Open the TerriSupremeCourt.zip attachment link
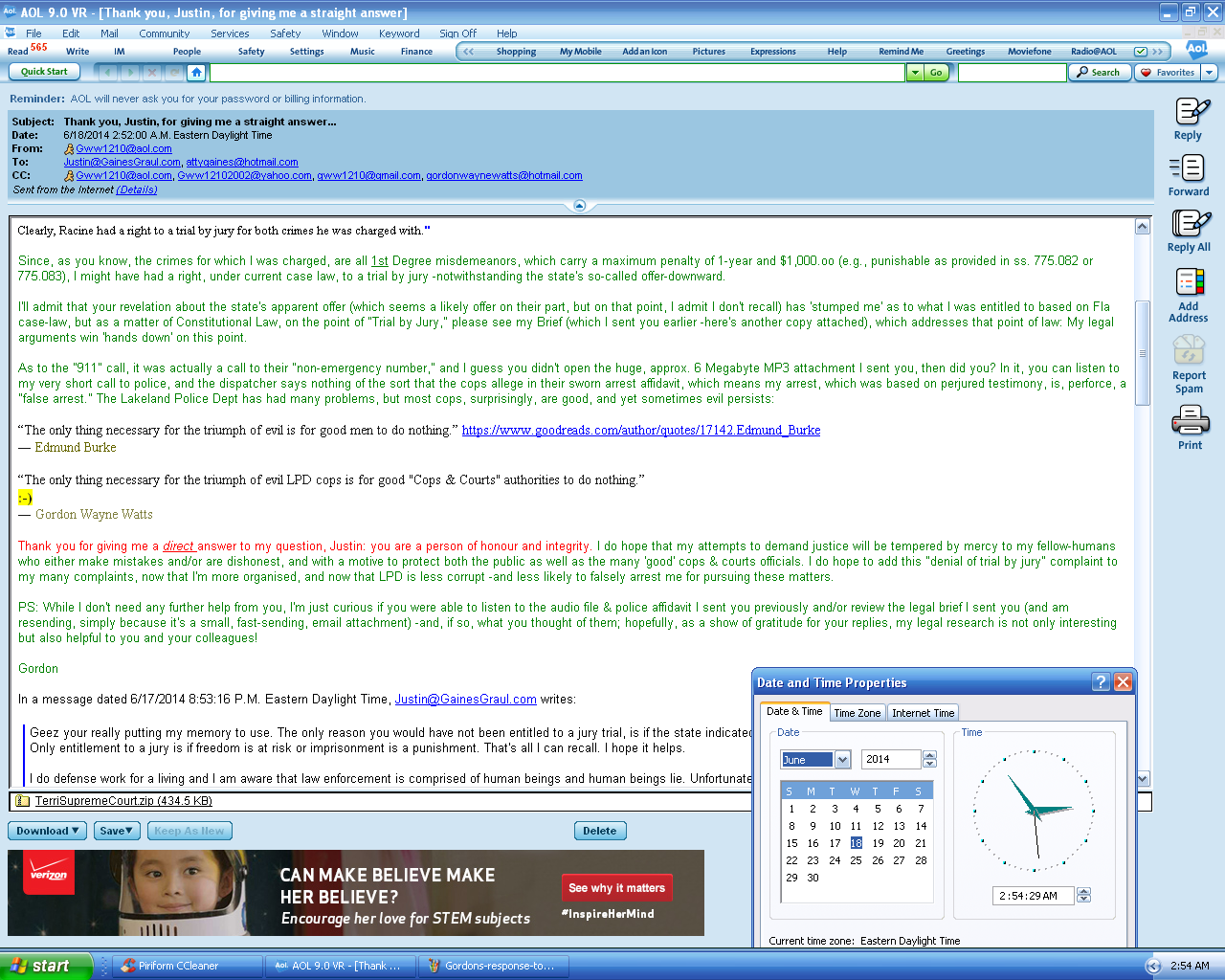 pos(123,801)
